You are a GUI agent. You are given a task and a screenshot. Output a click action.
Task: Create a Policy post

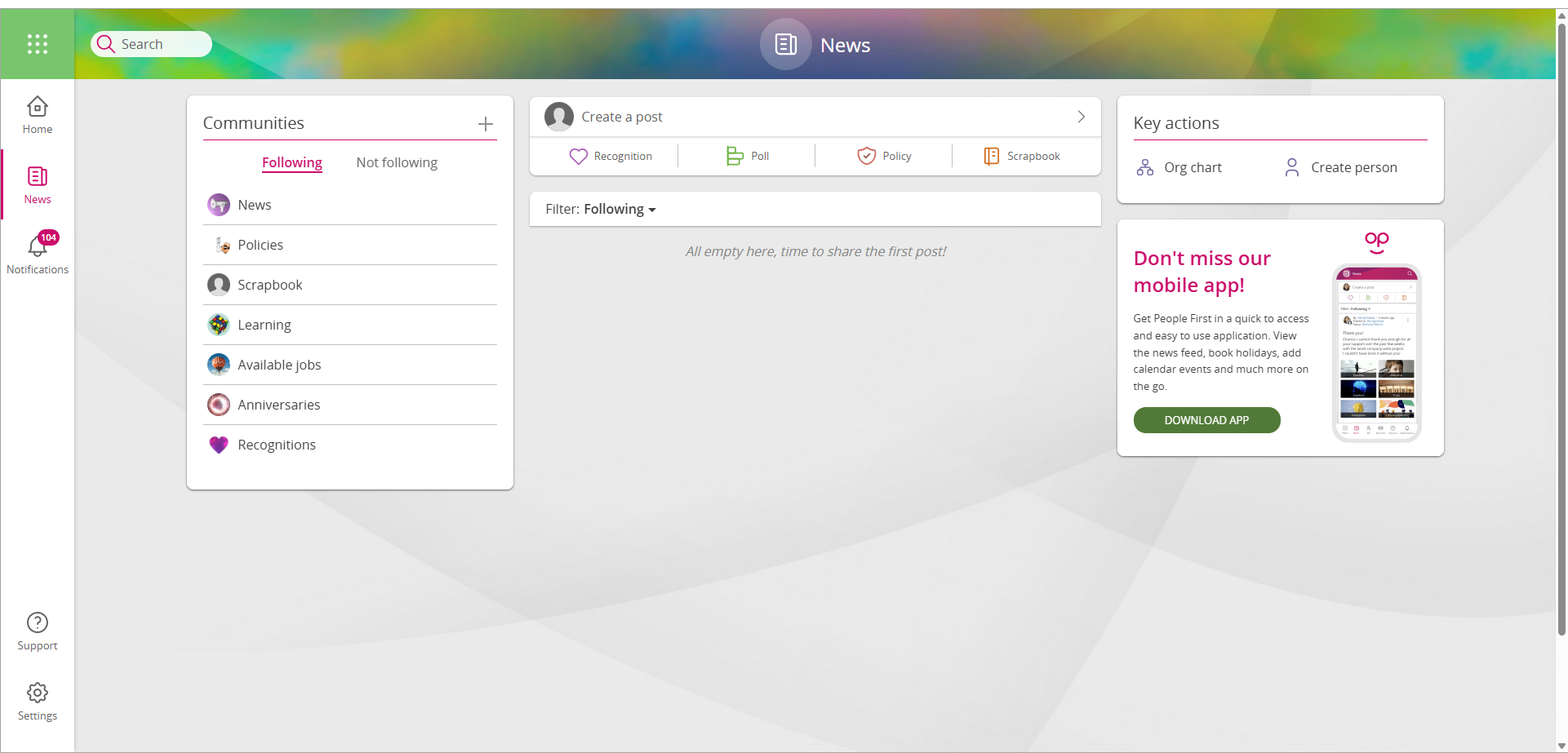(x=884, y=156)
